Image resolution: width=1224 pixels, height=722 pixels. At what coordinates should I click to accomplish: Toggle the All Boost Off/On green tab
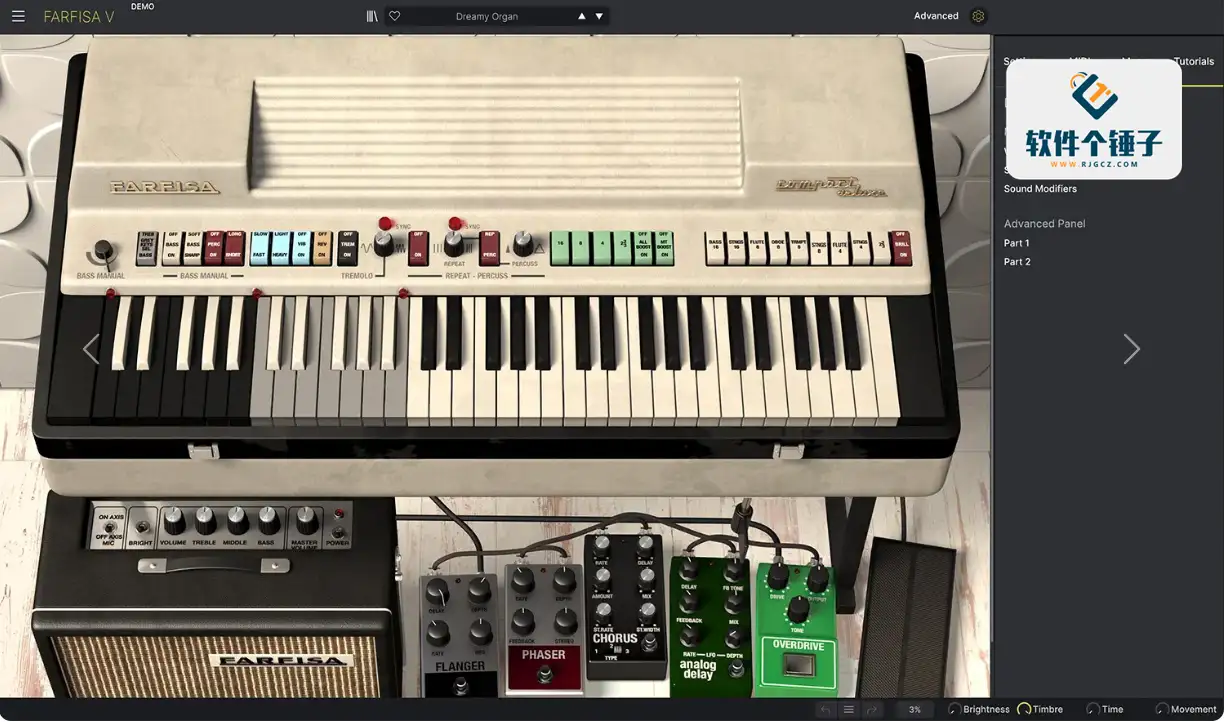coord(643,248)
